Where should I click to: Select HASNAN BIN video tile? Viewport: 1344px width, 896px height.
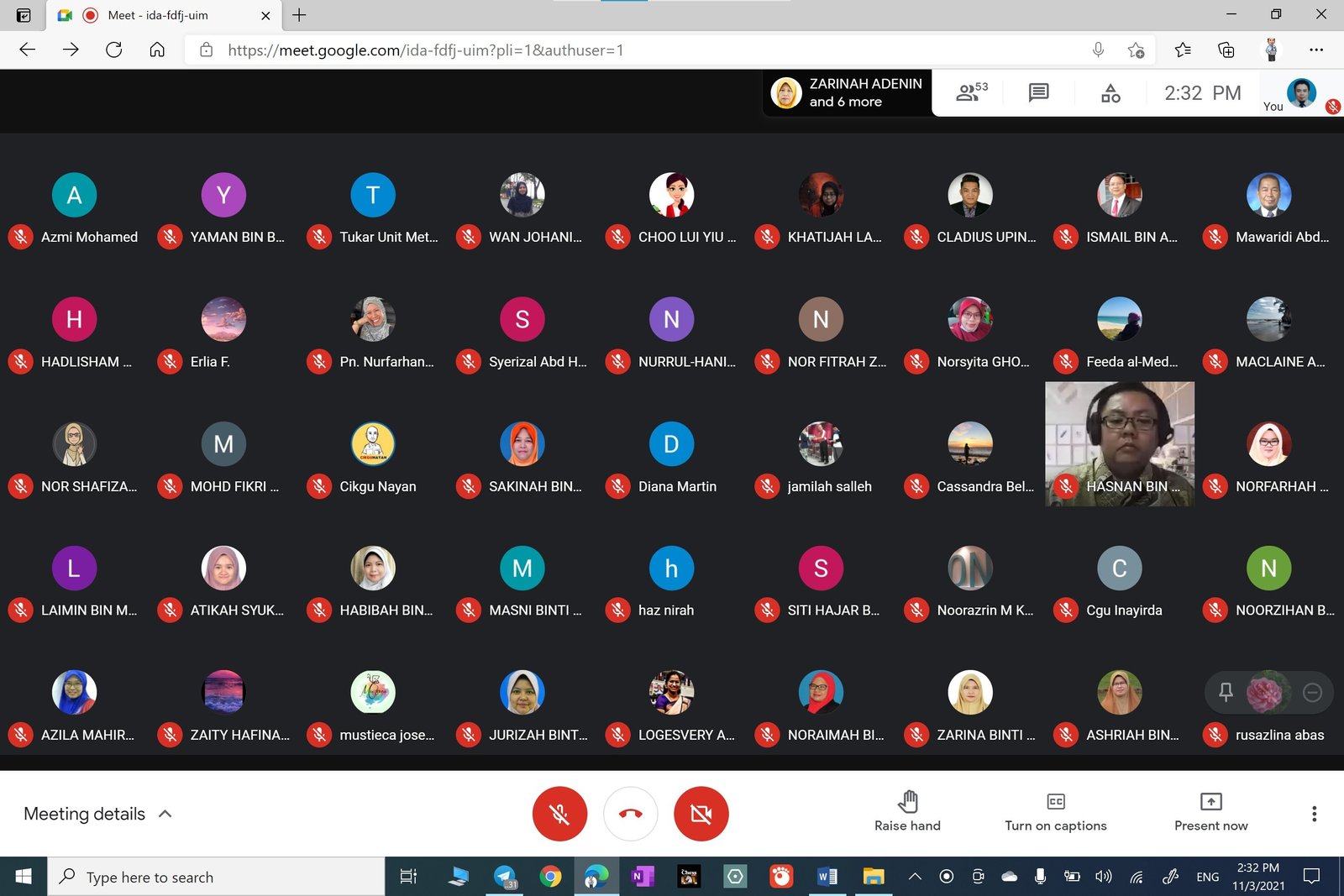click(1120, 443)
